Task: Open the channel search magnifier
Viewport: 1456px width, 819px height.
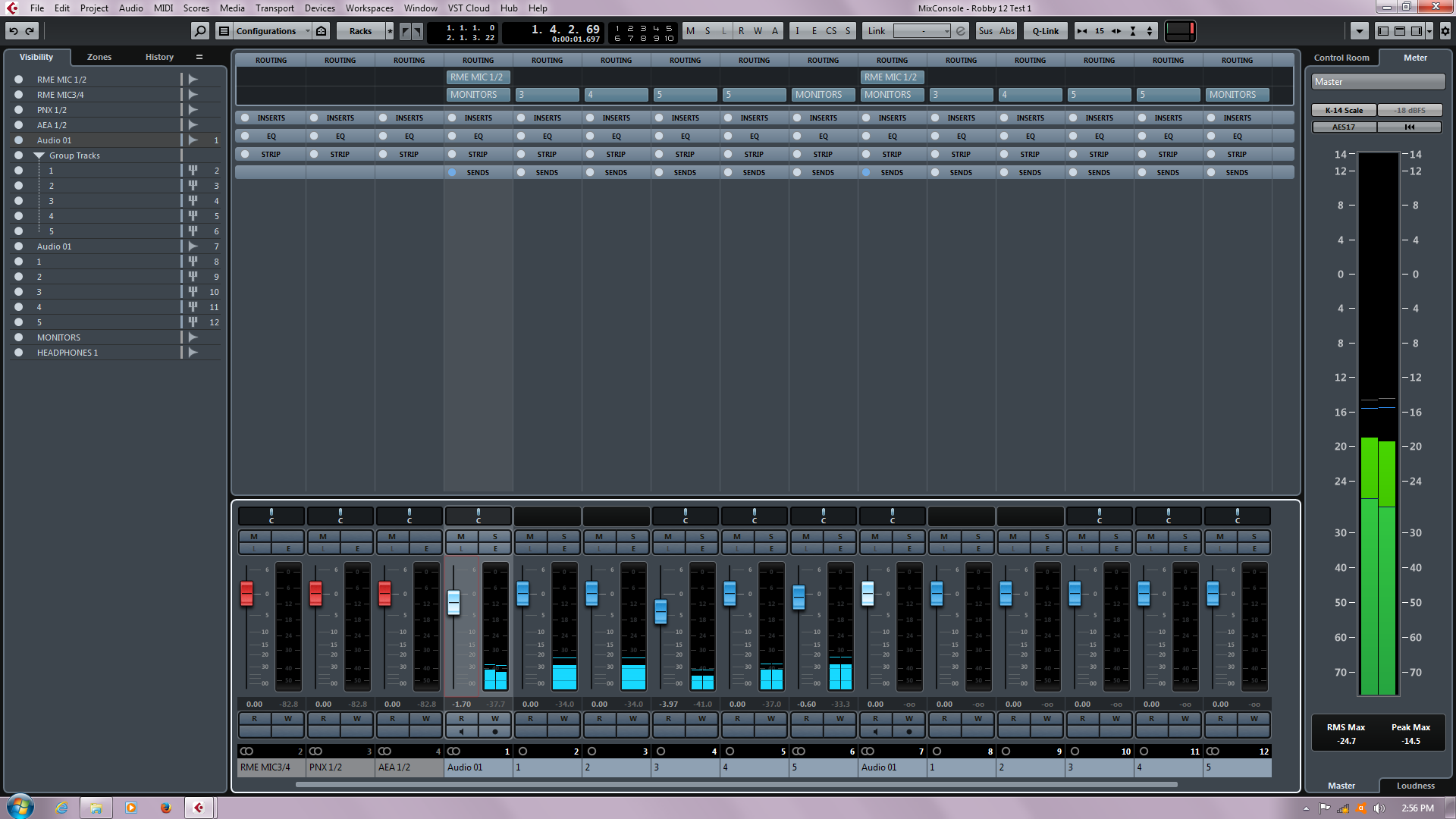Action: 200,31
